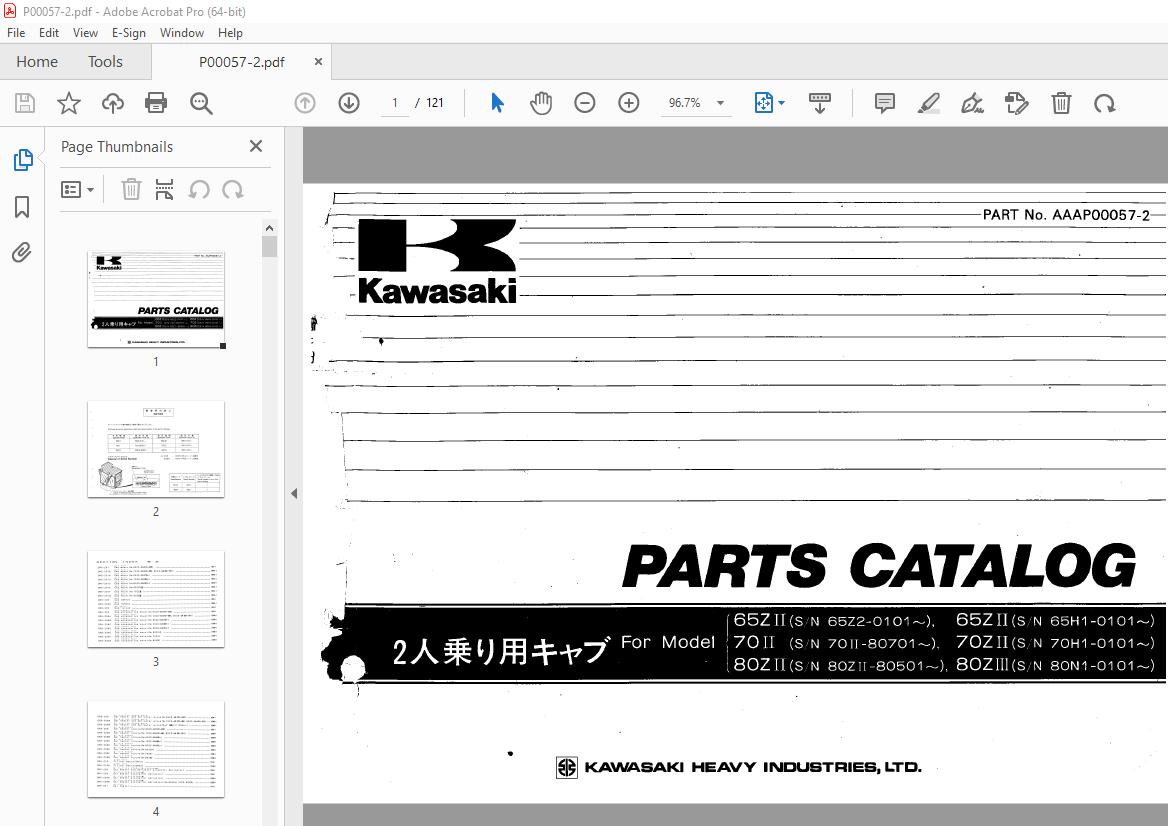Click the thumbnails panel scrollbar handle
This screenshot has height=826, width=1168.
270,247
